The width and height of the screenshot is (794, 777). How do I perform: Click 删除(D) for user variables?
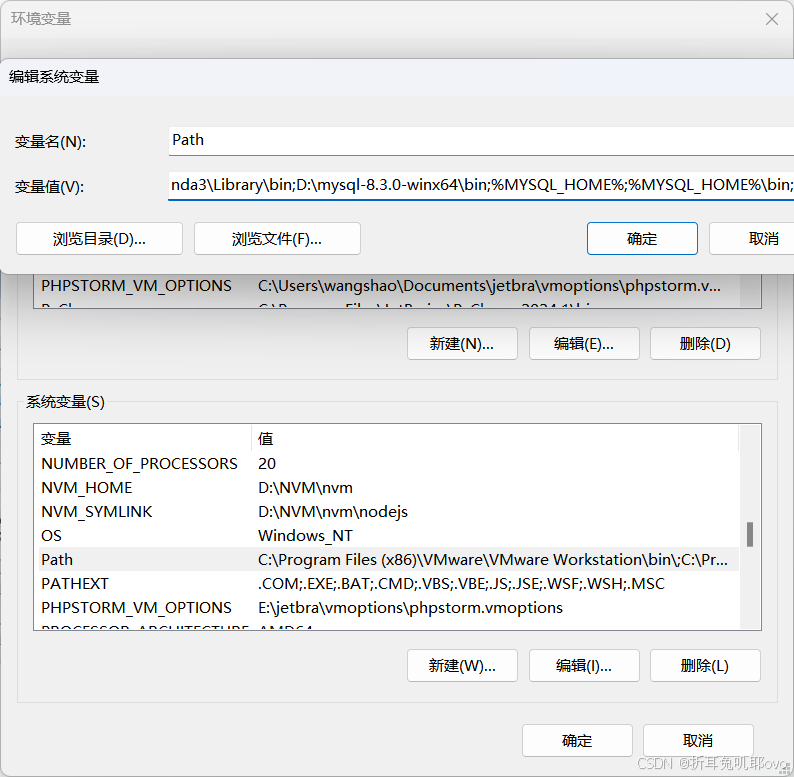click(x=705, y=344)
